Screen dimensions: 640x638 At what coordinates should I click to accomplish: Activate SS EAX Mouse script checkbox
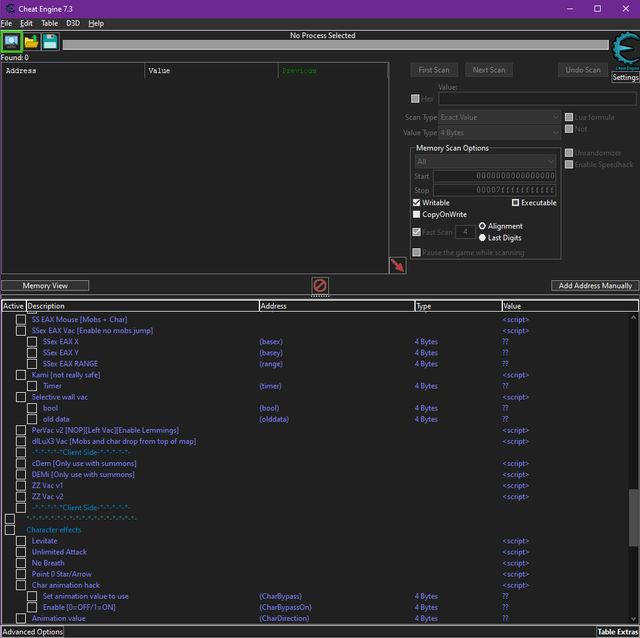(x=21, y=320)
